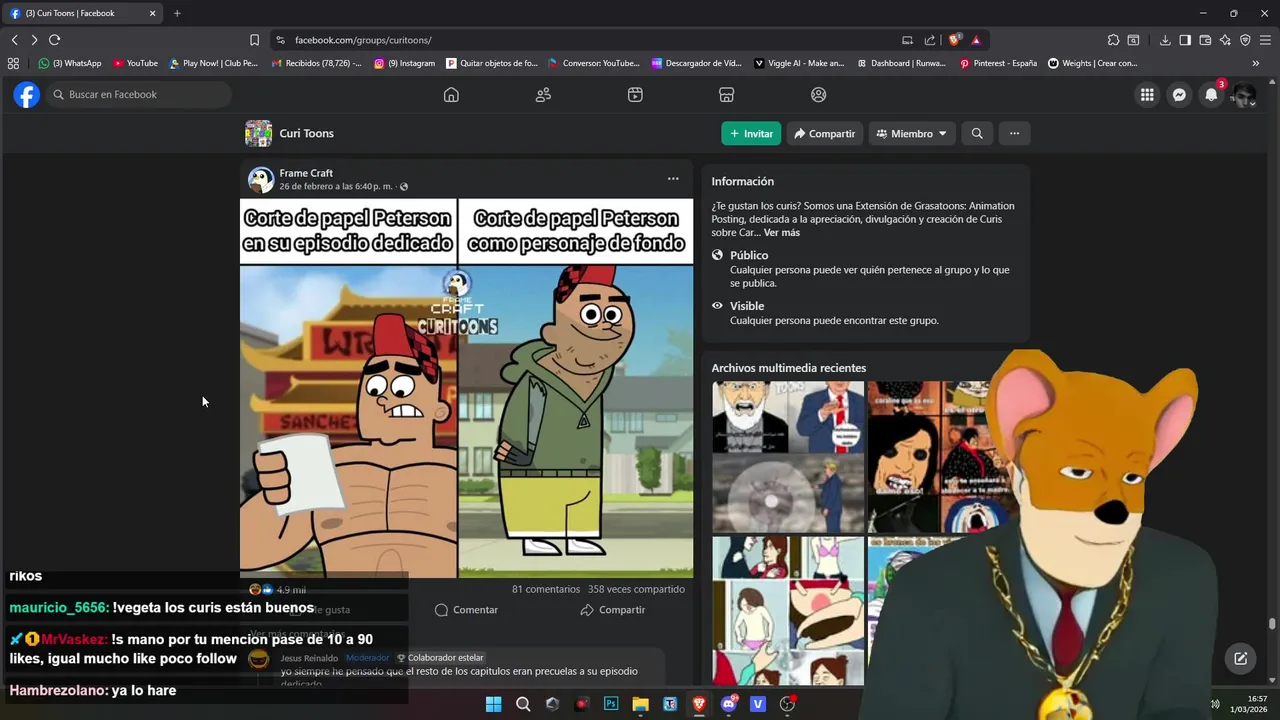Open OBS Studio from taskbar

[x=787, y=704]
